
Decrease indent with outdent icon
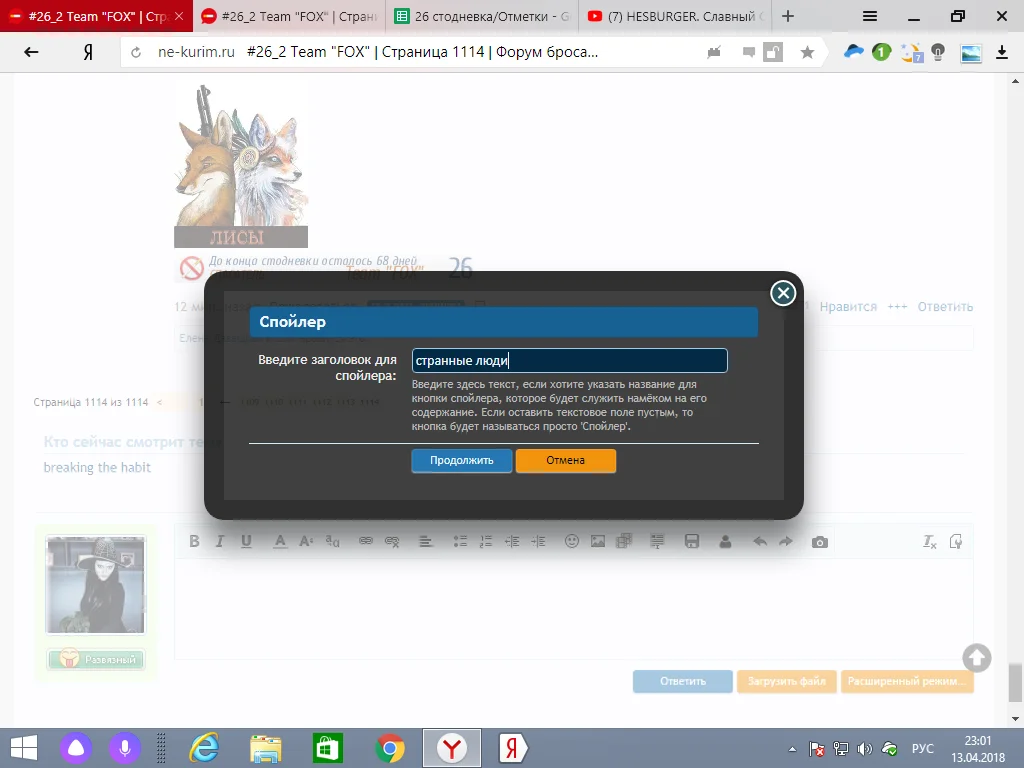(512, 541)
